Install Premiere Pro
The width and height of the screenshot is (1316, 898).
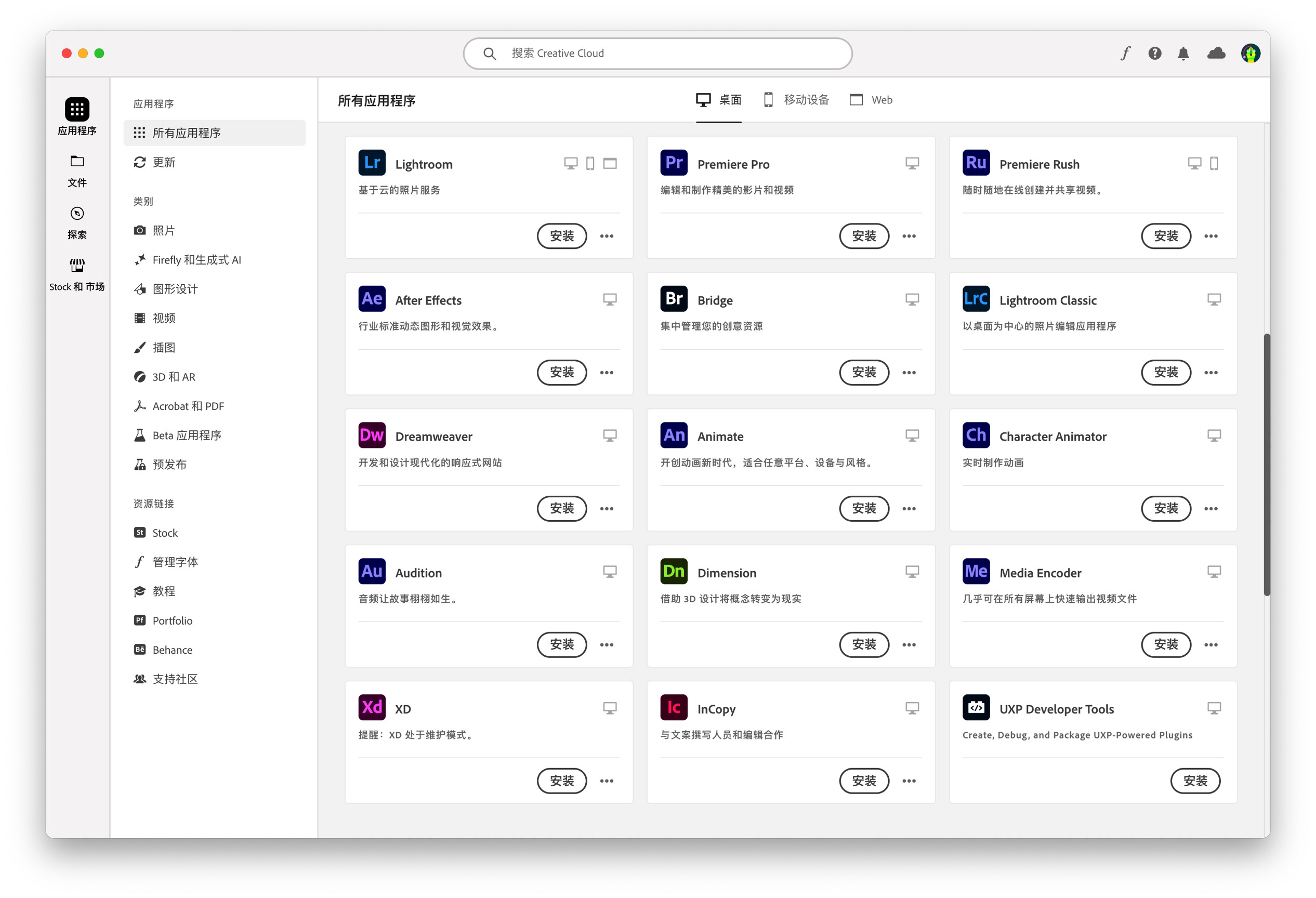[x=863, y=236]
